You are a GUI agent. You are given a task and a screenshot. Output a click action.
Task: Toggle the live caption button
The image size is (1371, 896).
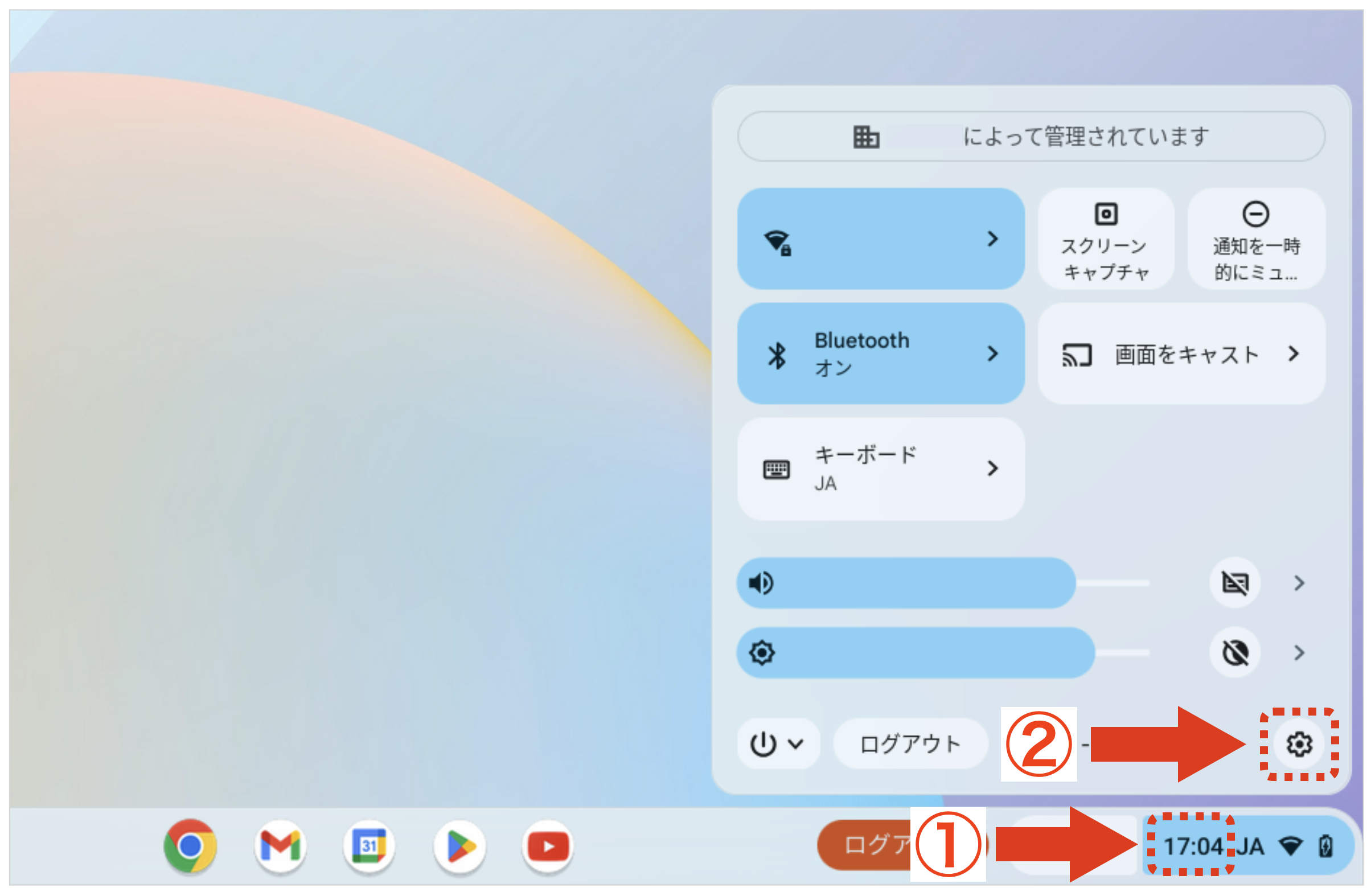1234,583
